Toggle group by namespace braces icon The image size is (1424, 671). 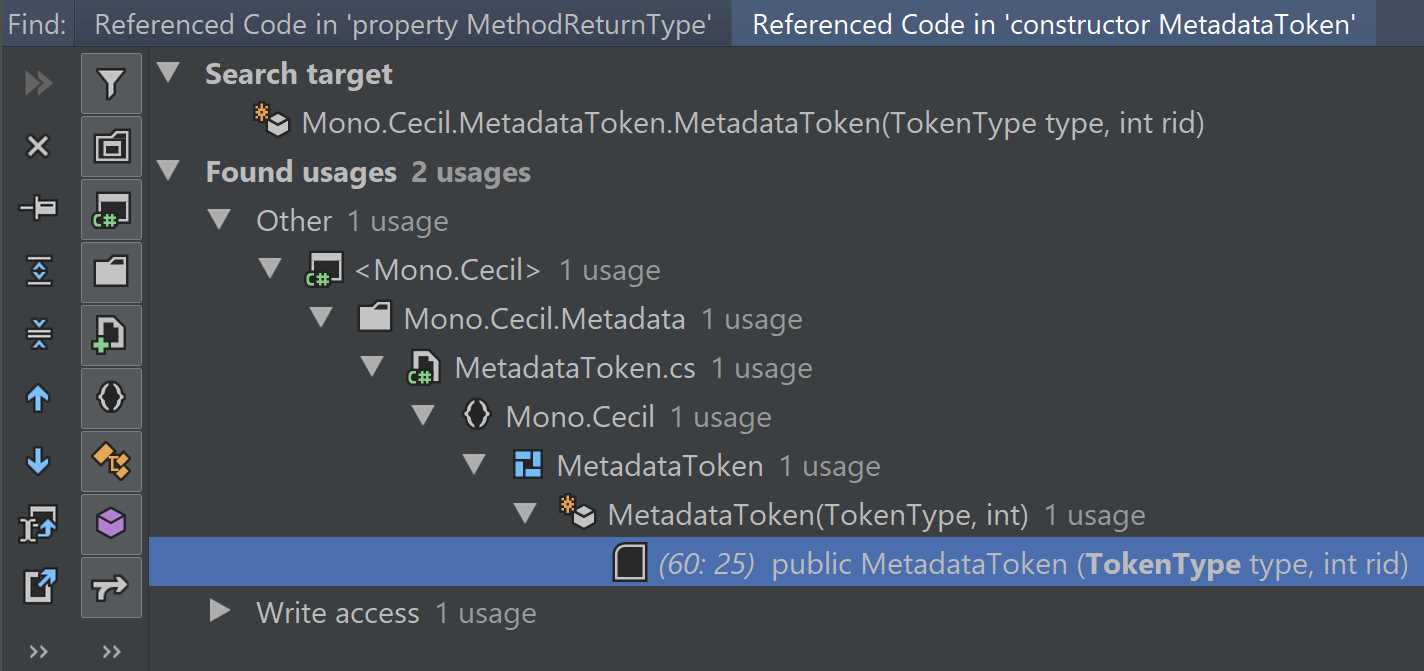[x=111, y=398]
